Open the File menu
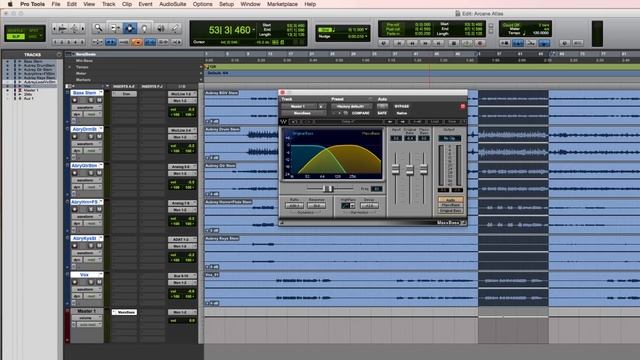640x360 pixels. [x=56, y=4]
